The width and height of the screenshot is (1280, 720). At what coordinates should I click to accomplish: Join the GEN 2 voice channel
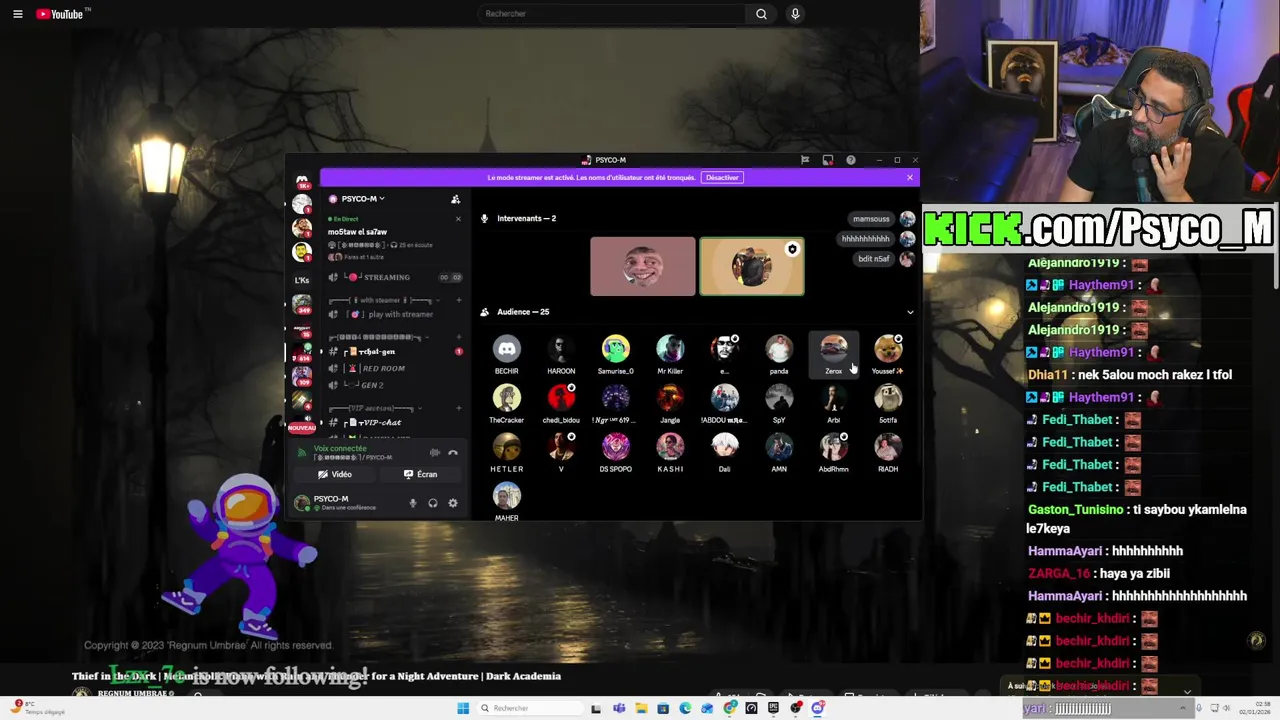(395, 385)
